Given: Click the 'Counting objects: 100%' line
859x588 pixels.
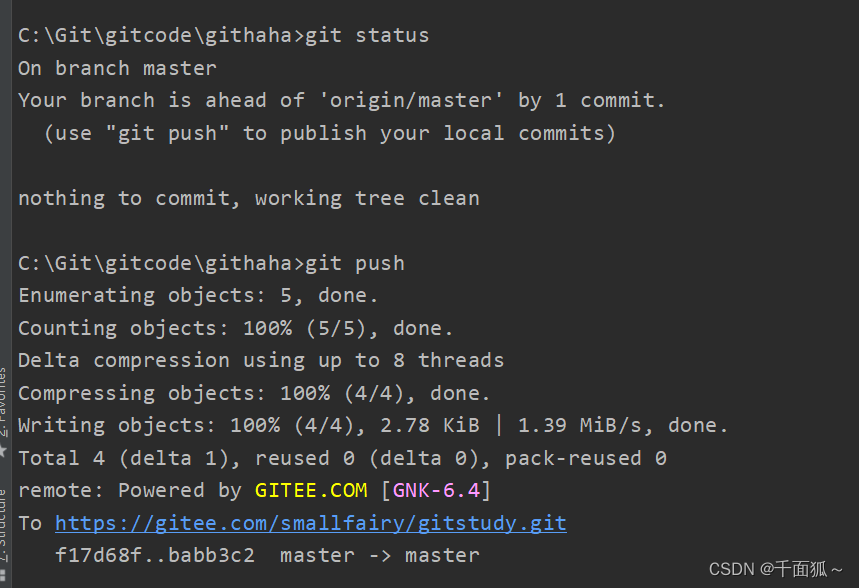Looking at the screenshot, I should pos(236,328).
